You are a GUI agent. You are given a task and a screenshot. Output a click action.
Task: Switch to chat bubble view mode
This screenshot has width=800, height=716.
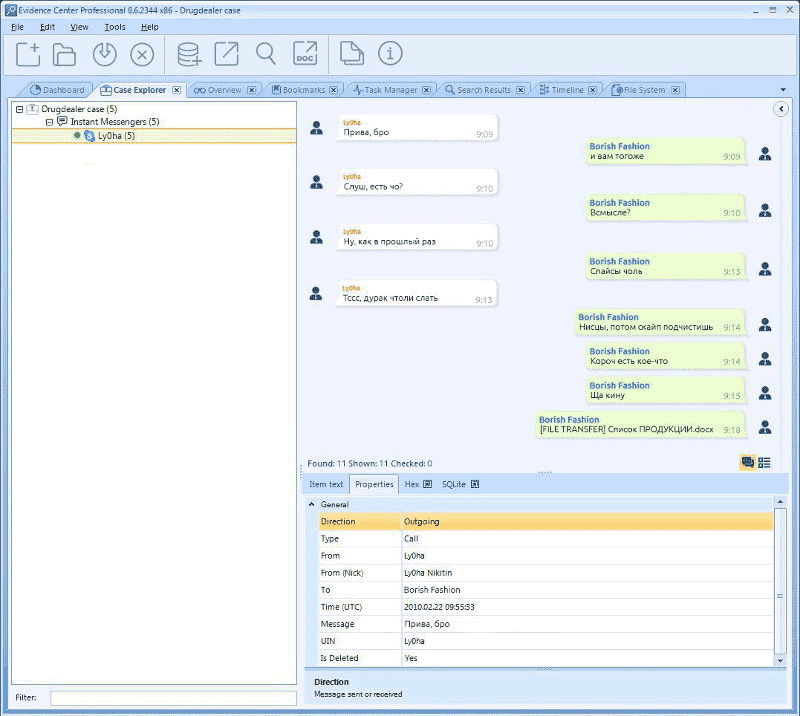point(747,463)
